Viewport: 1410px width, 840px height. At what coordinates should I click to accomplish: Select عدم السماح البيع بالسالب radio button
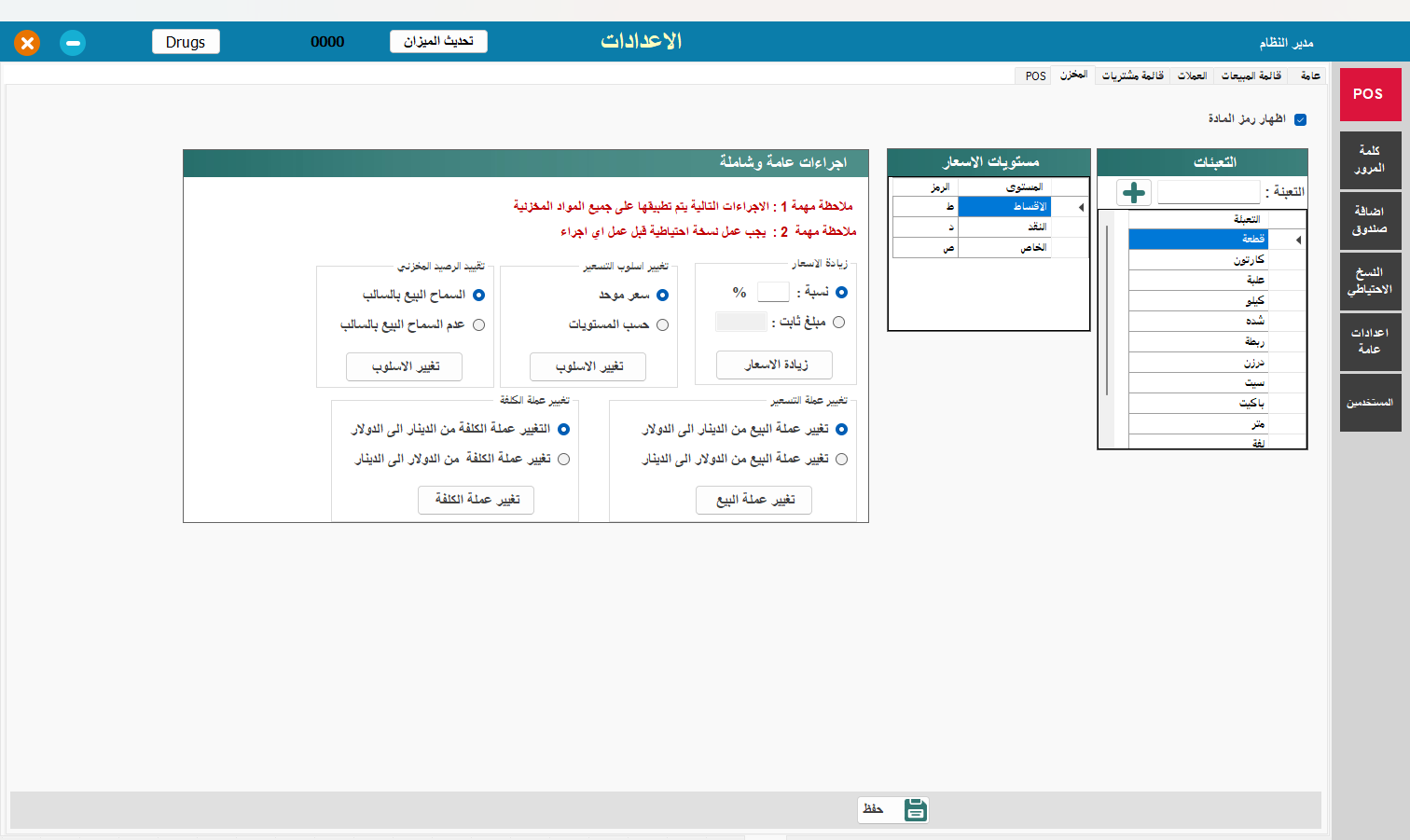pyautogui.click(x=479, y=324)
